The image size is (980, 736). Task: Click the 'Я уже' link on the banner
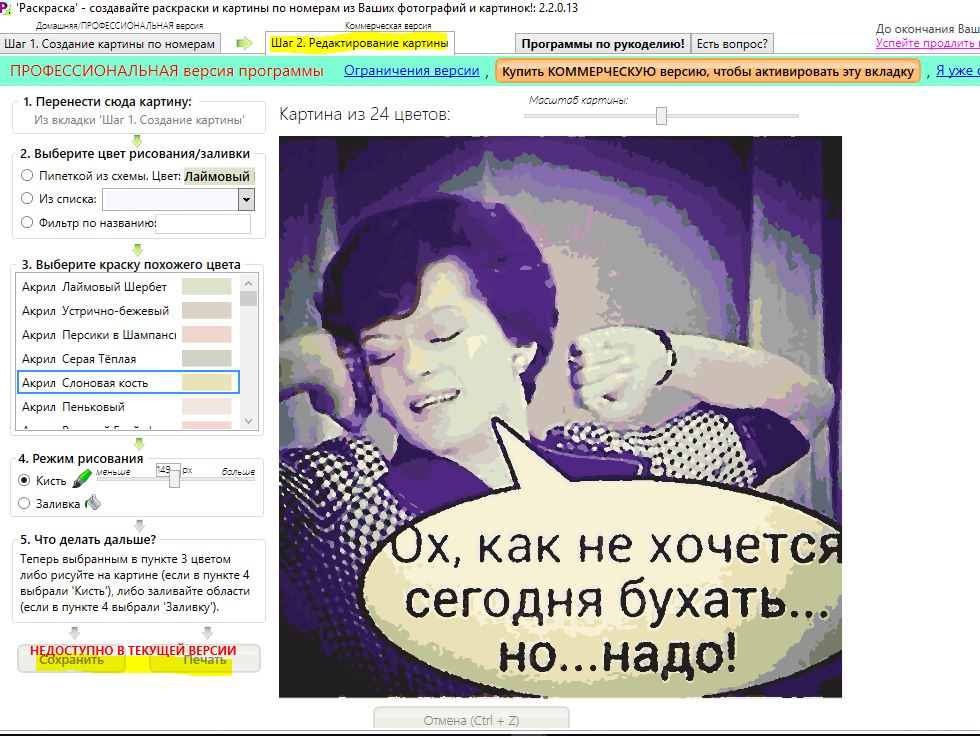coord(958,71)
